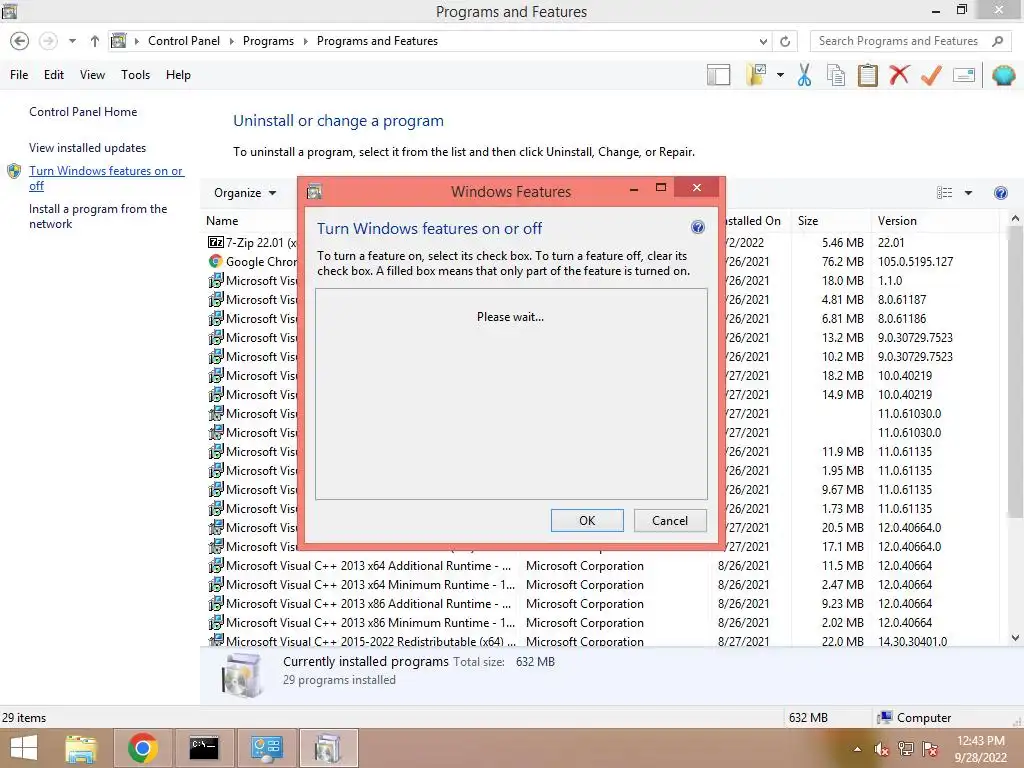Click the Copy toolbar icon
Image resolution: width=1024 pixels, height=768 pixels.
(836, 75)
